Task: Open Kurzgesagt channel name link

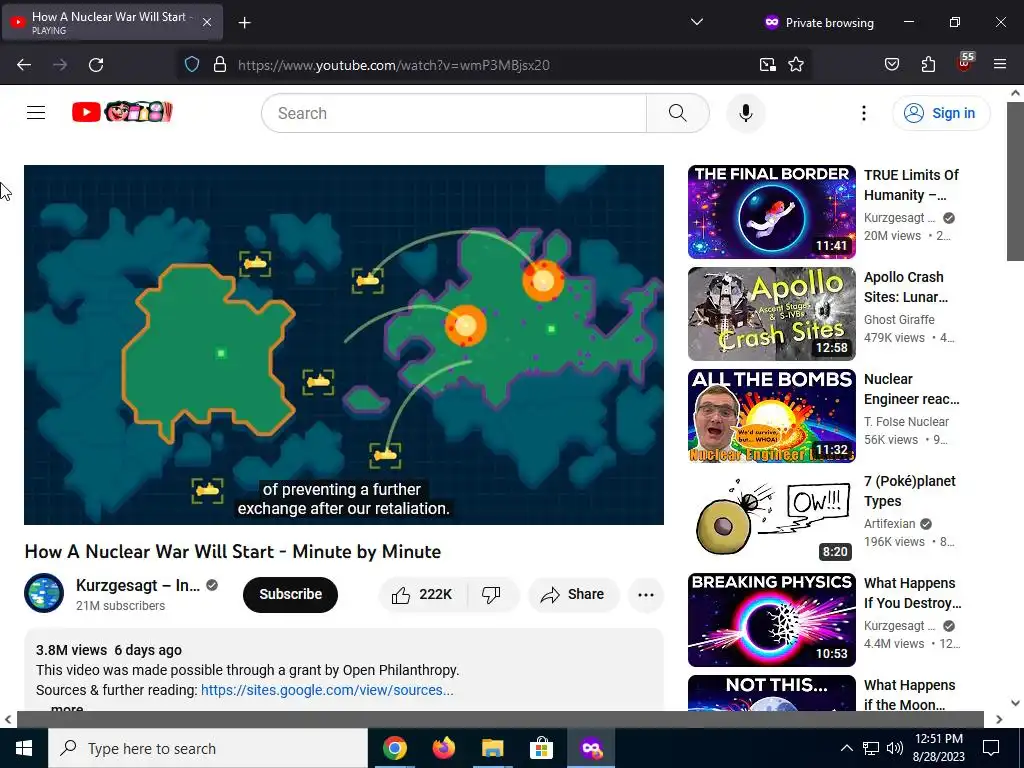Action: tap(138, 585)
